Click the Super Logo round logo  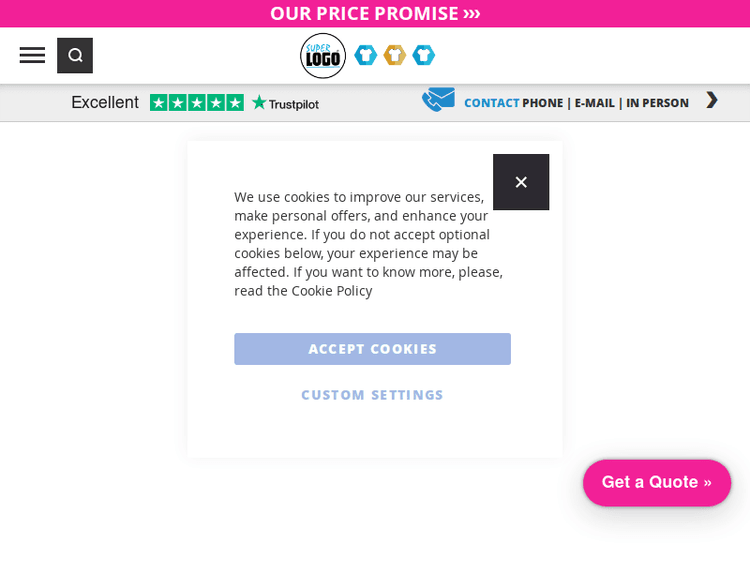(x=323, y=56)
